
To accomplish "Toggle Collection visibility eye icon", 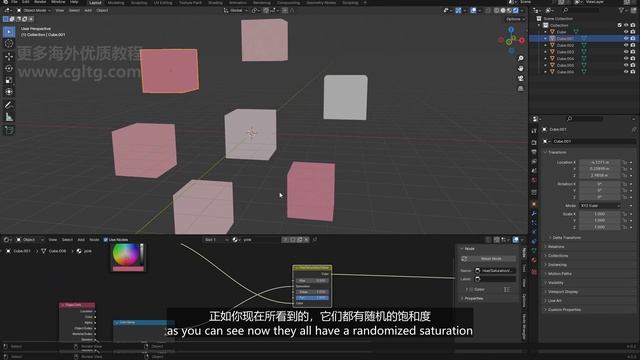I will [x=626, y=25].
